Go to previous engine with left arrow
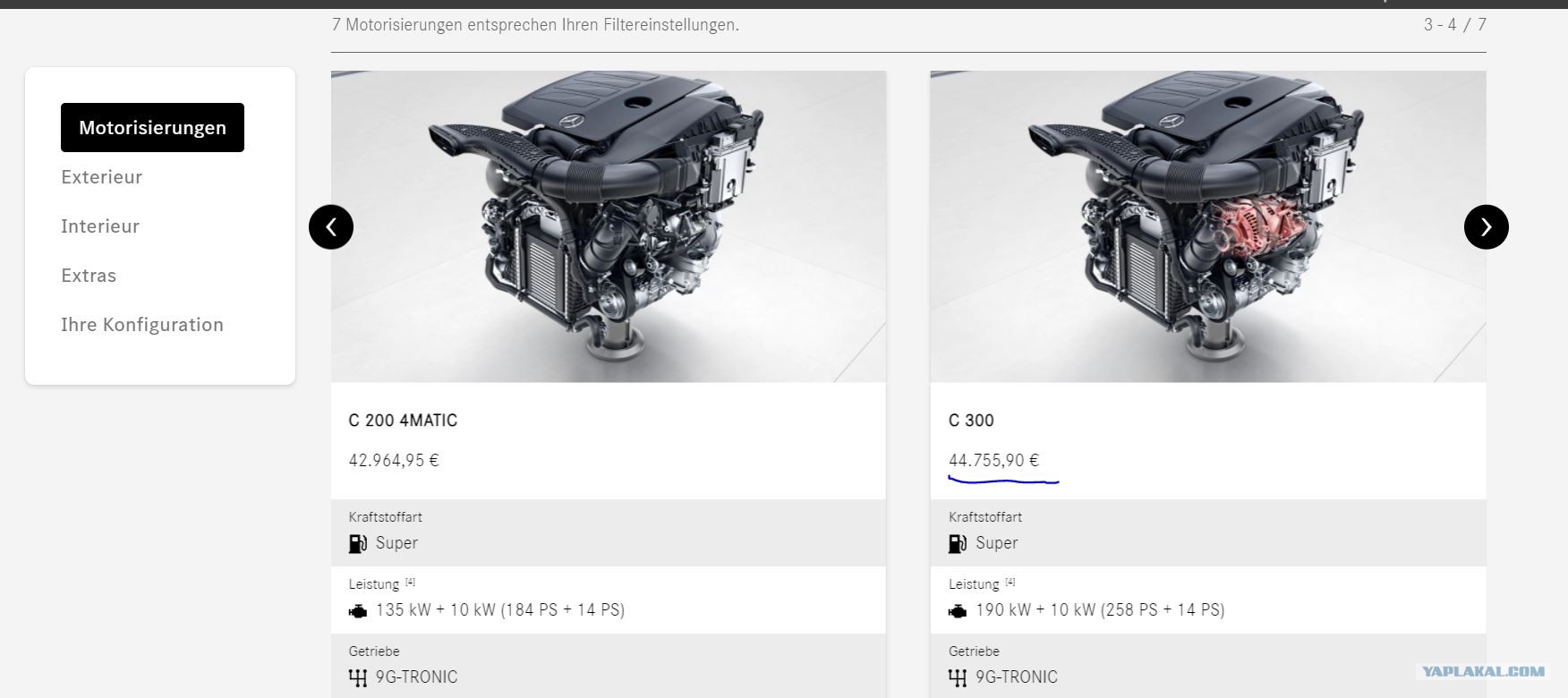This screenshot has height=698, width=1568. pyautogui.click(x=331, y=227)
